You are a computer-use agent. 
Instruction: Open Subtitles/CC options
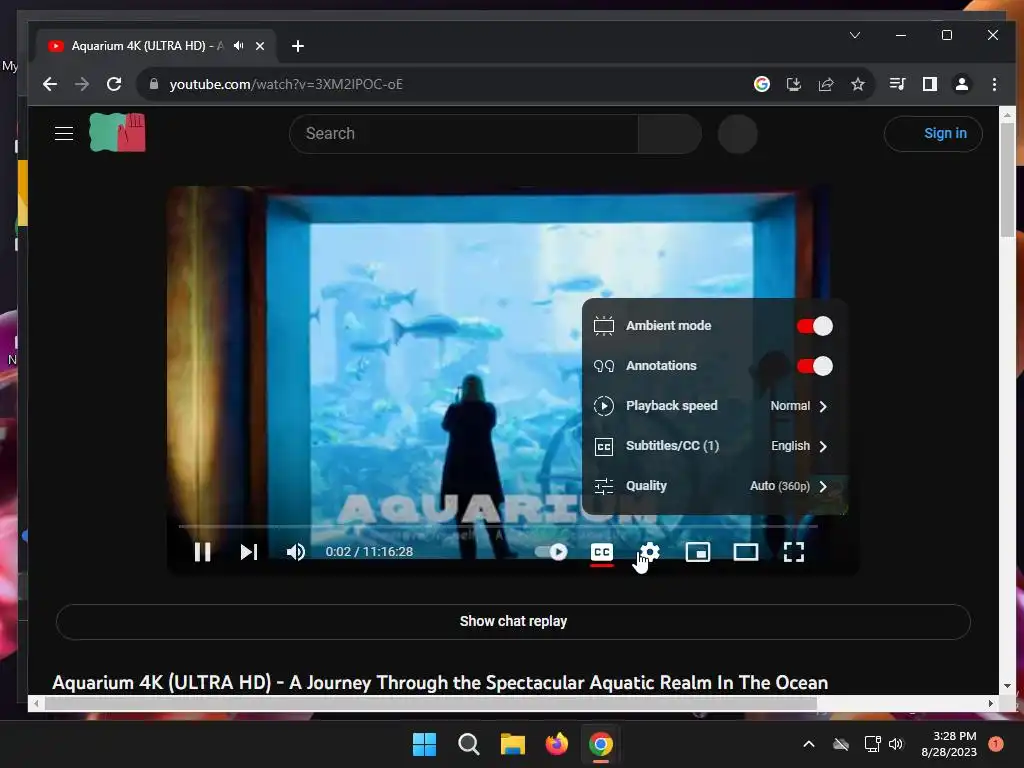[x=714, y=446]
